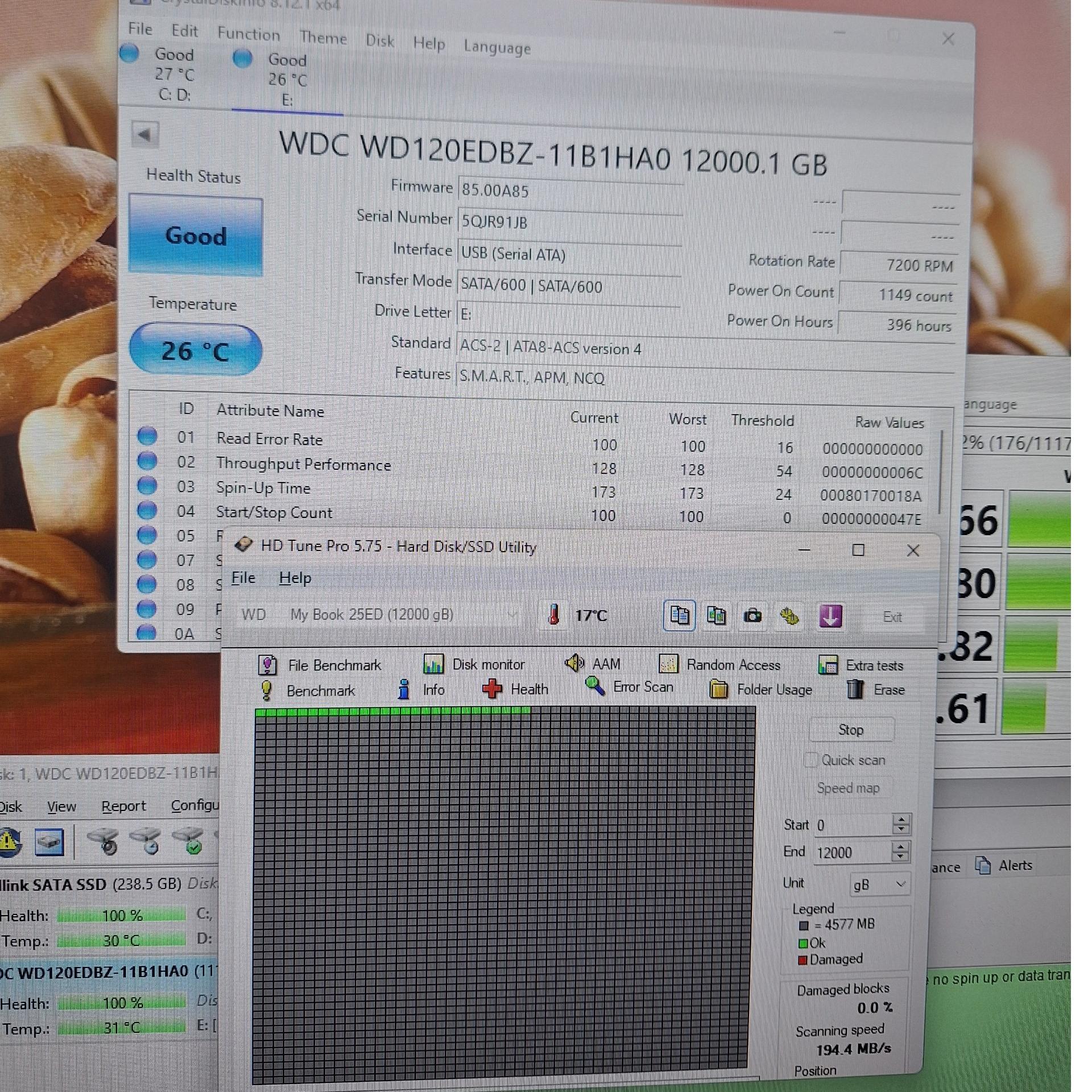The height and width of the screenshot is (1092, 1092).
Task: Click the blue Good health status box
Action: (x=196, y=236)
